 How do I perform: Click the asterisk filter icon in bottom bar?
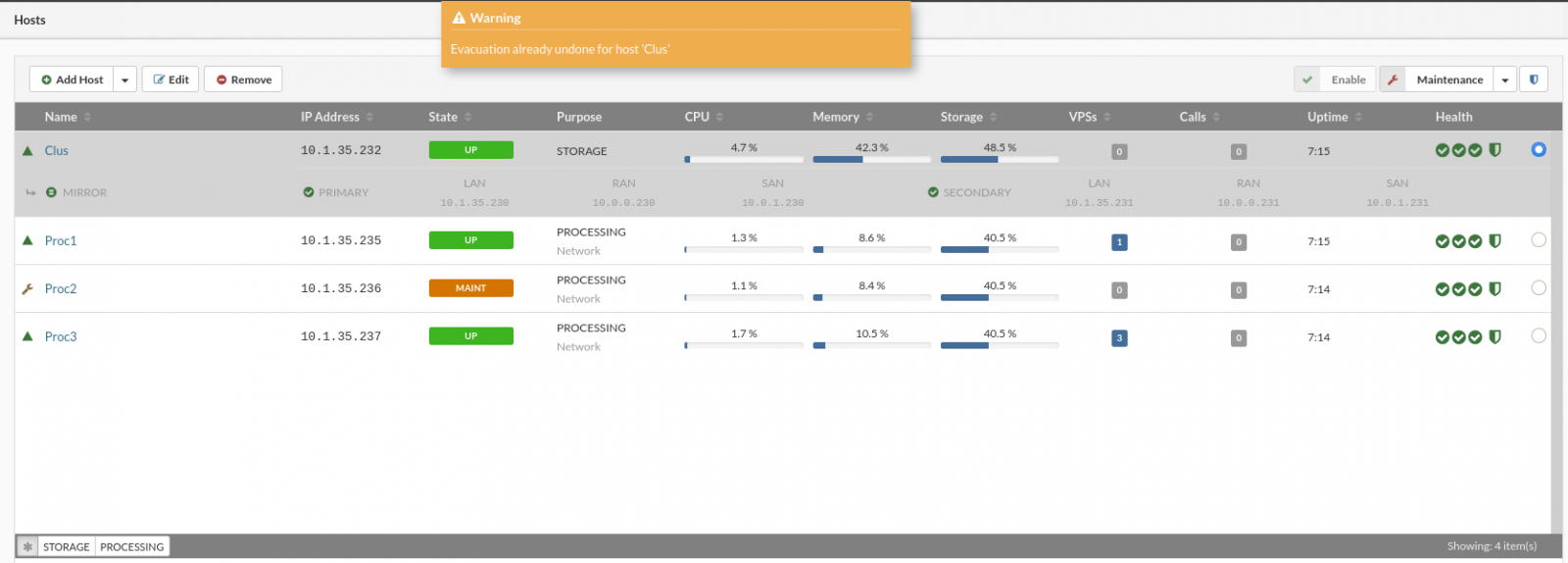(27, 546)
